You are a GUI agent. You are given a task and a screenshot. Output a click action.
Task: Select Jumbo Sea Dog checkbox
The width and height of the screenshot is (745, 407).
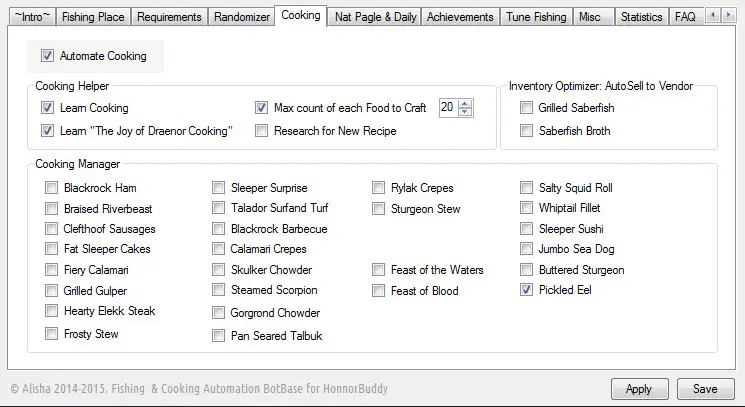pyautogui.click(x=526, y=249)
